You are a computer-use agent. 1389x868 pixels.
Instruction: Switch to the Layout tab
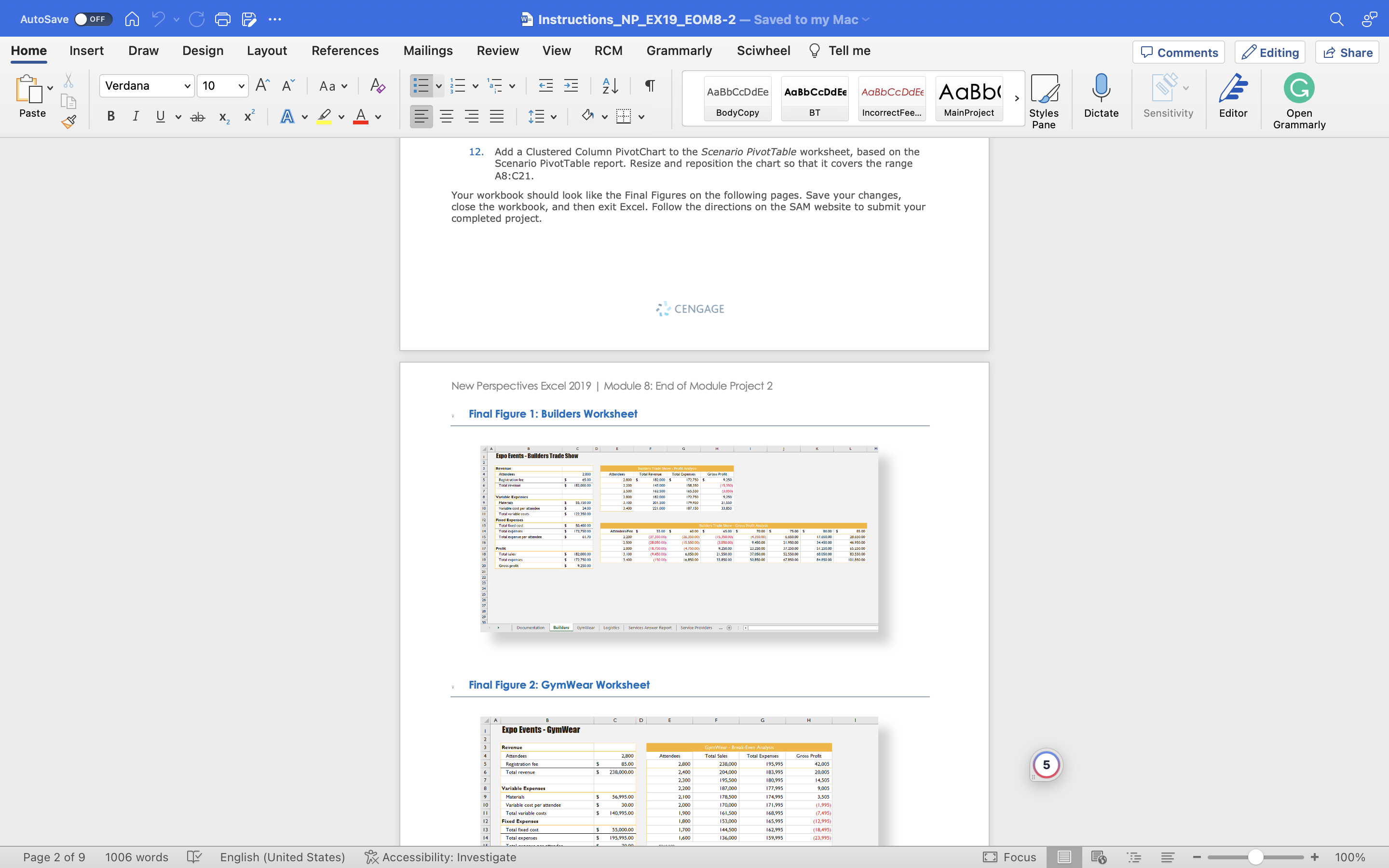(x=266, y=51)
